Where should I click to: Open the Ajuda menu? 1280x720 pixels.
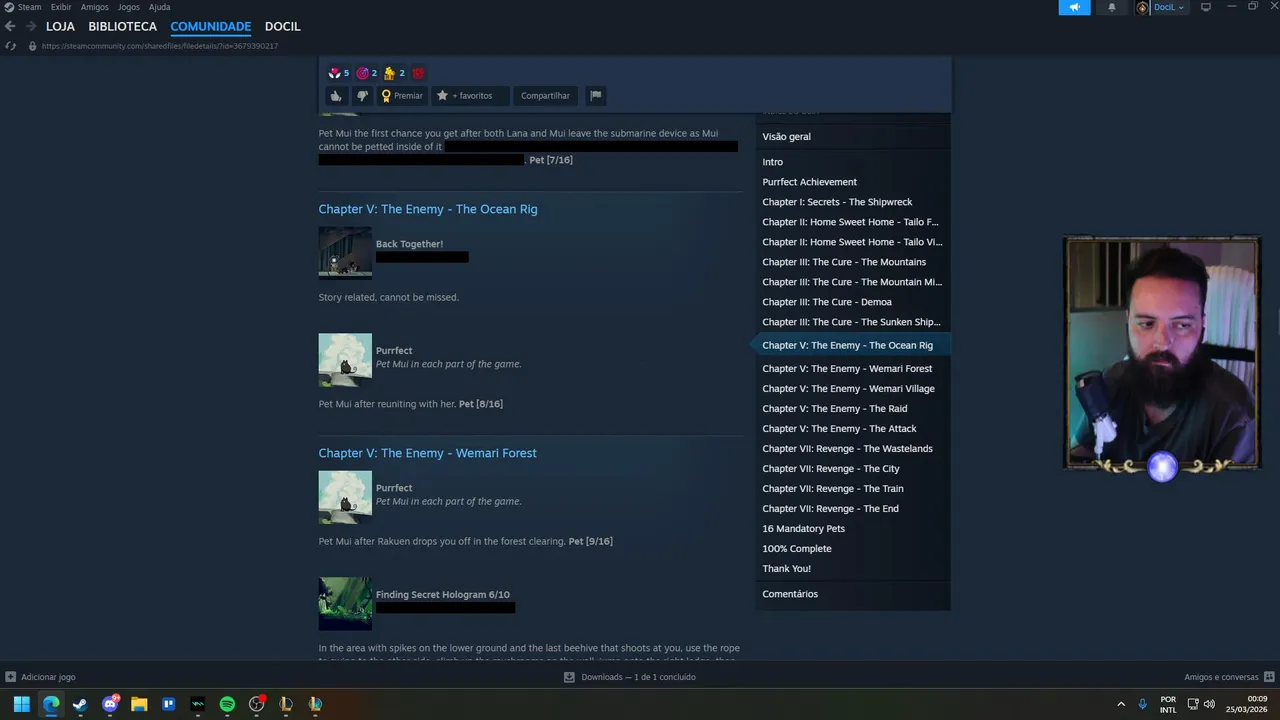[159, 7]
